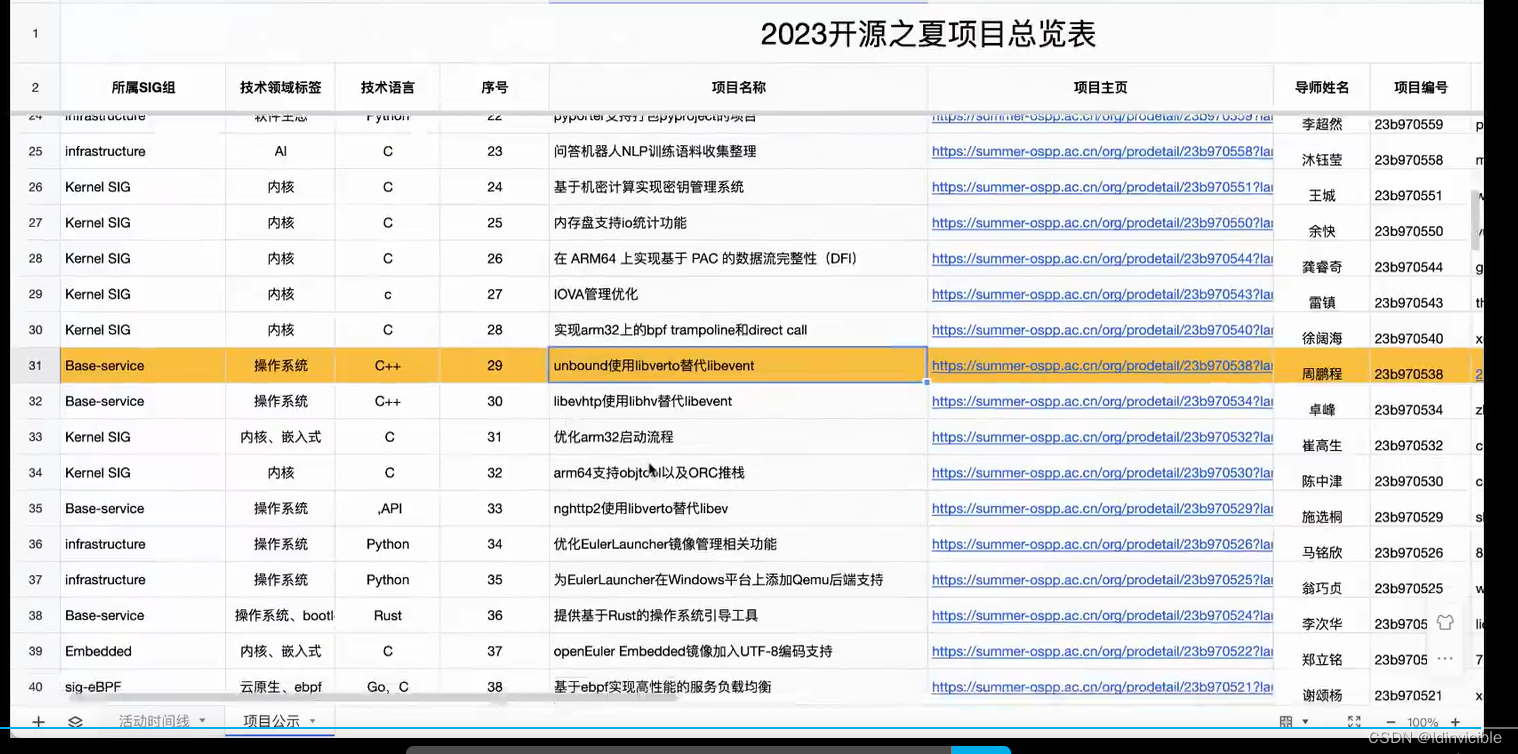Select the cell containing unbound使用libverto替代libevent
The width and height of the screenshot is (1518, 754).
(736, 365)
